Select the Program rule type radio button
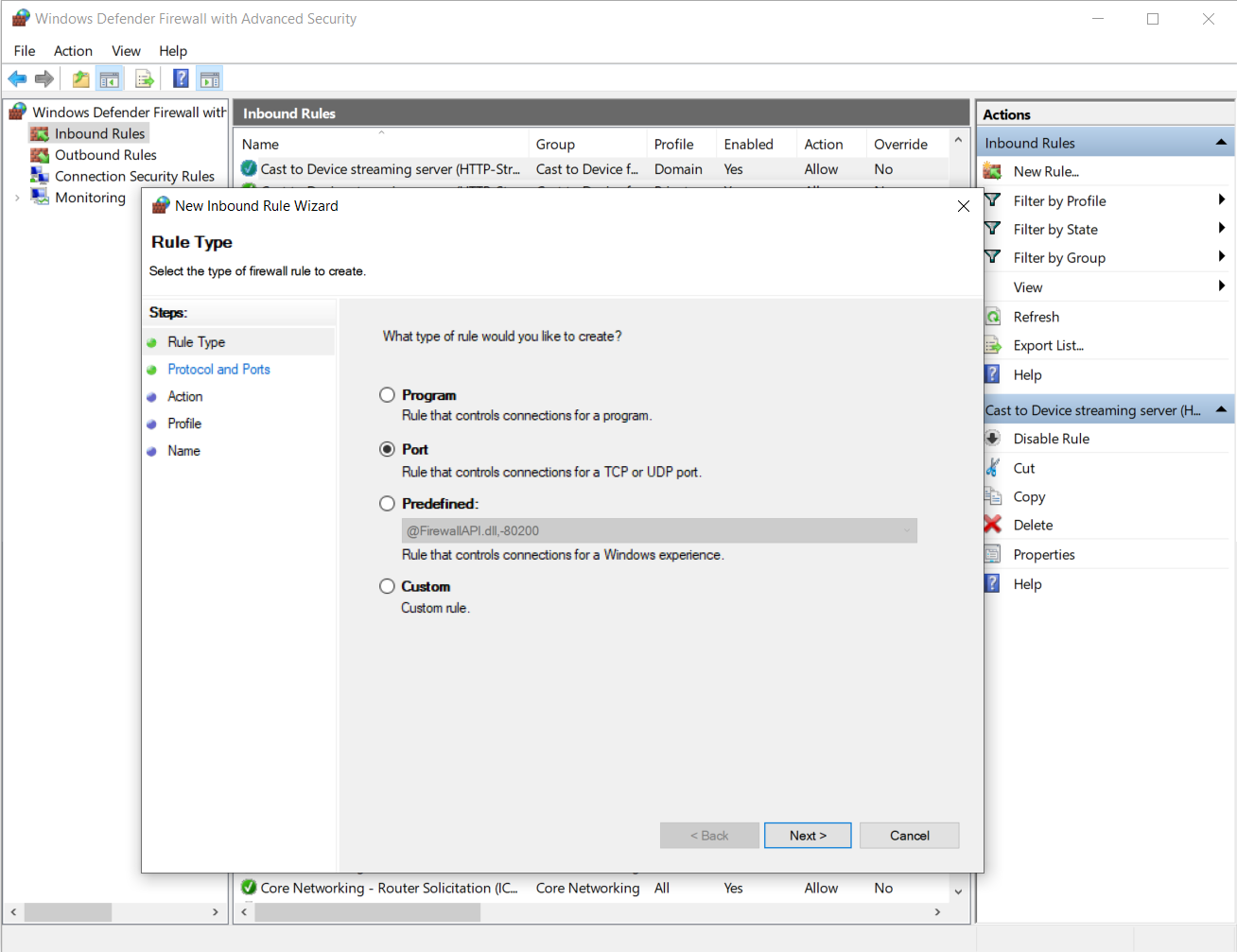The width and height of the screenshot is (1237, 952). [387, 395]
